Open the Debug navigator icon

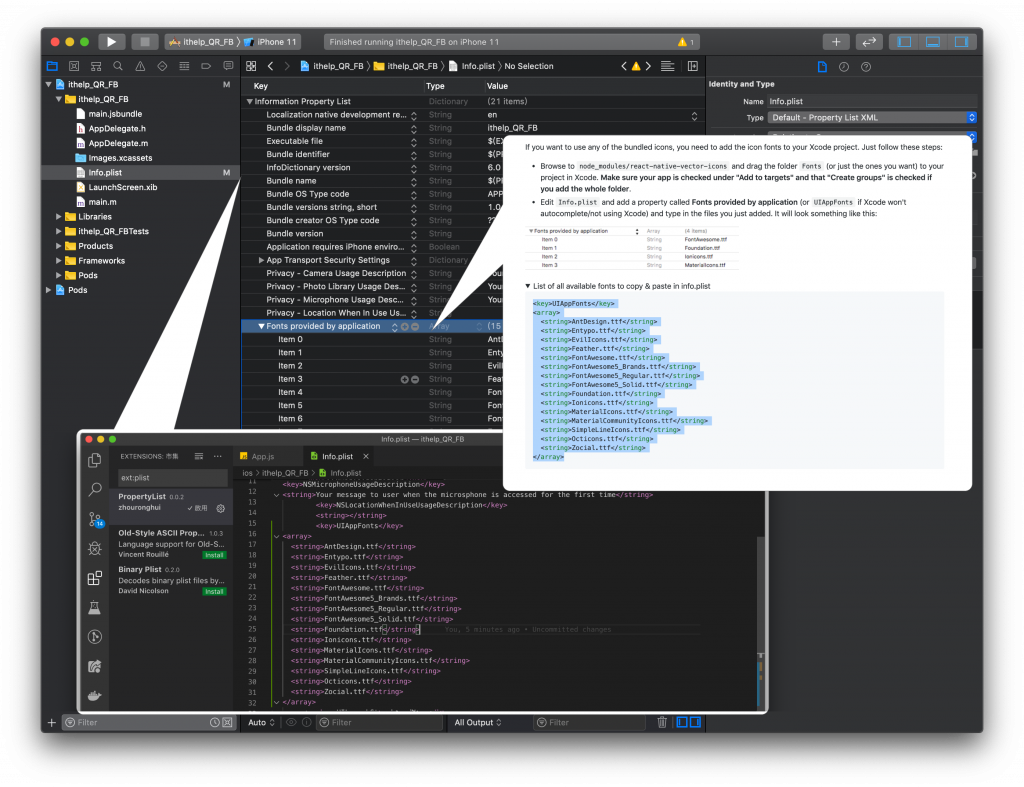[184, 66]
